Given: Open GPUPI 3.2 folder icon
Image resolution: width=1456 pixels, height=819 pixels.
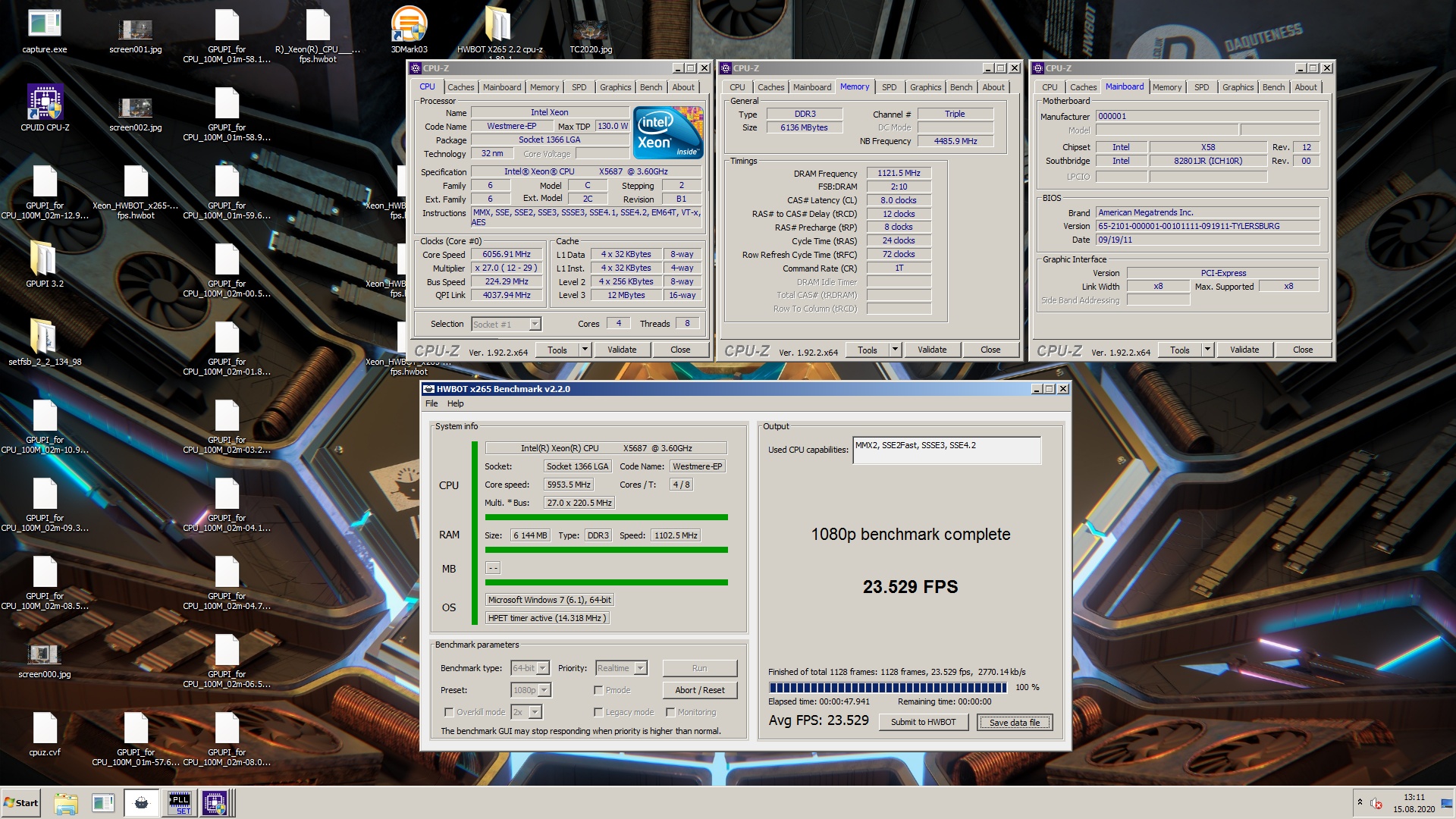Looking at the screenshot, I should 45,265.
